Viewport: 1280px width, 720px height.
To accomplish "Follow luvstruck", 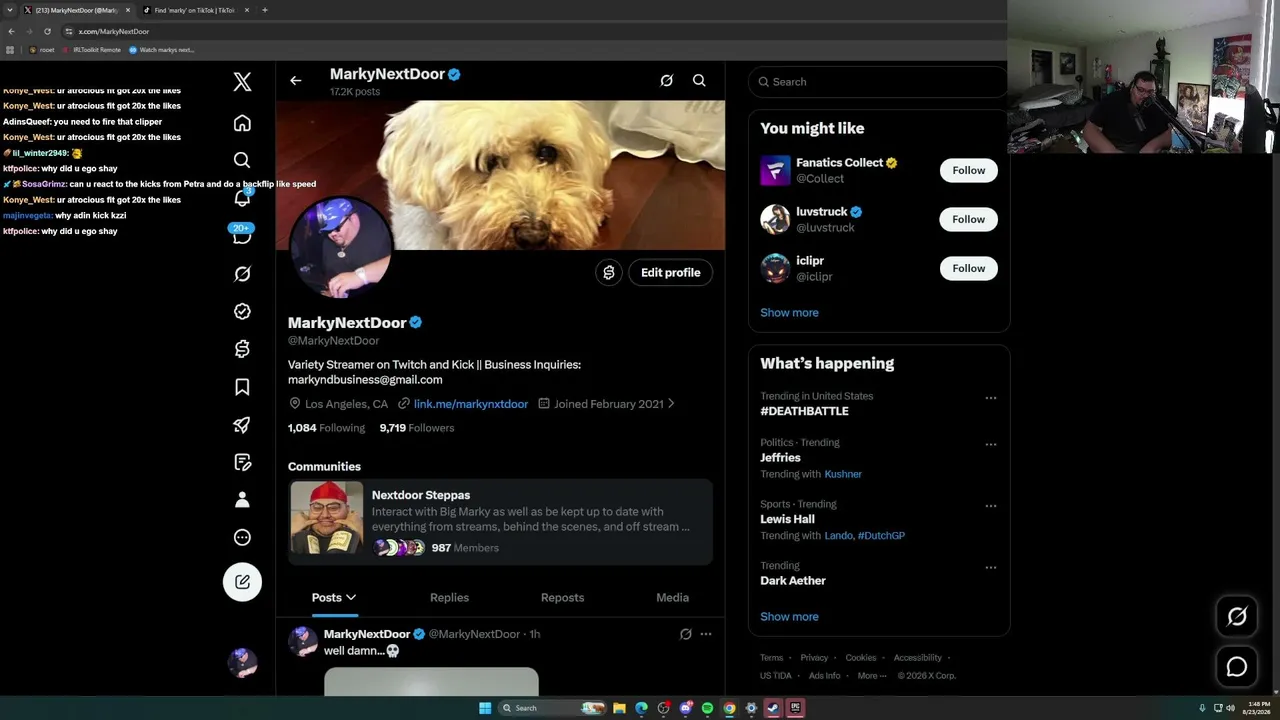I will click(968, 219).
